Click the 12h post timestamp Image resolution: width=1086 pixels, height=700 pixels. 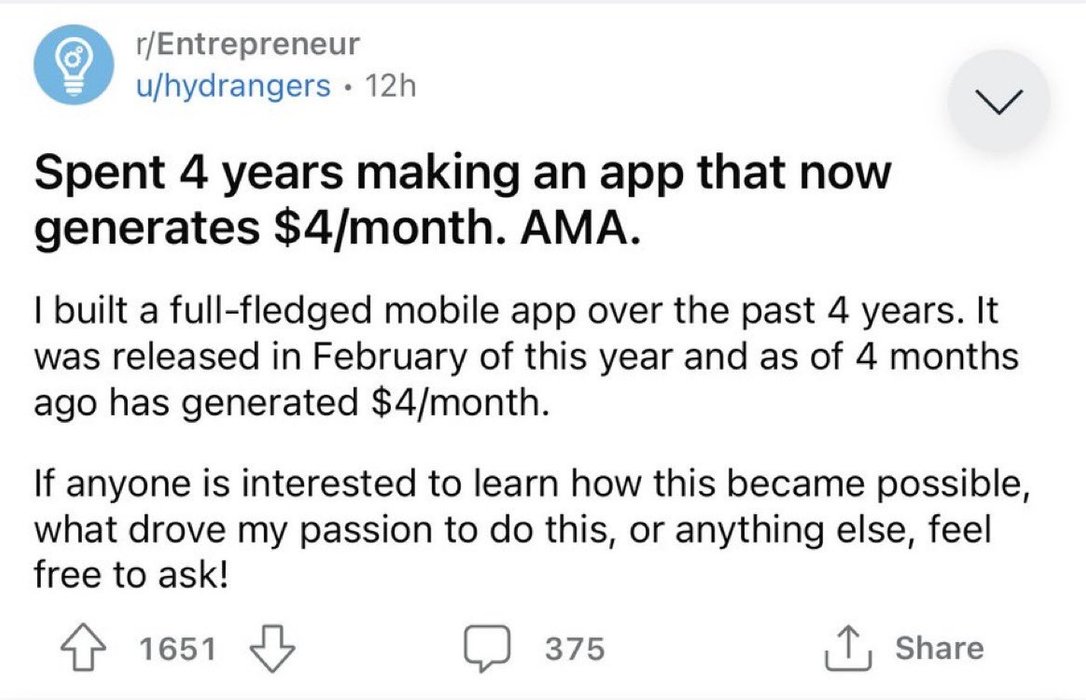coord(390,87)
